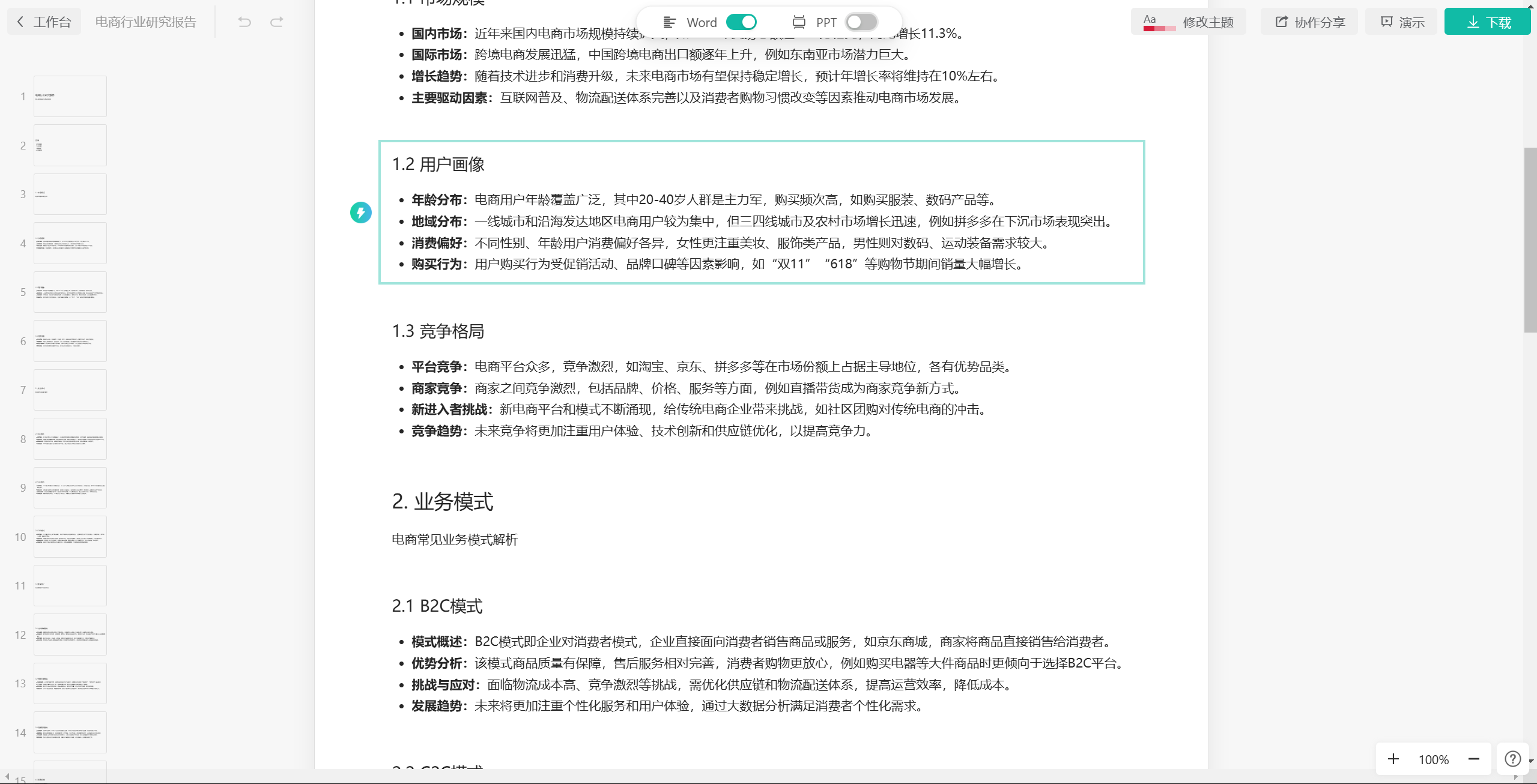This screenshot has width=1537, height=784.
Task: Select slide thumbnail 1
Action: click(x=70, y=97)
